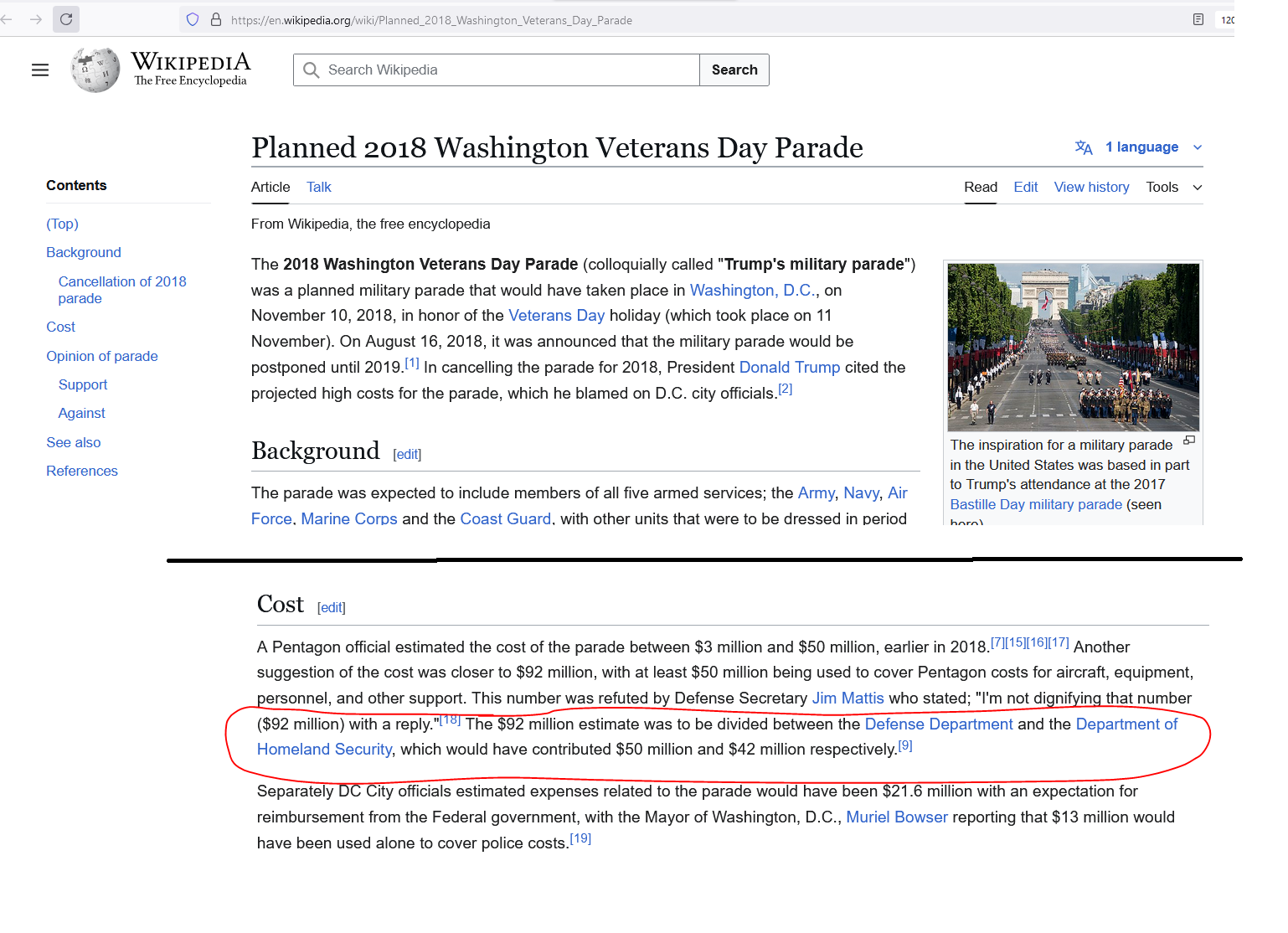
Task: Select the Read tab
Action: coord(981,188)
